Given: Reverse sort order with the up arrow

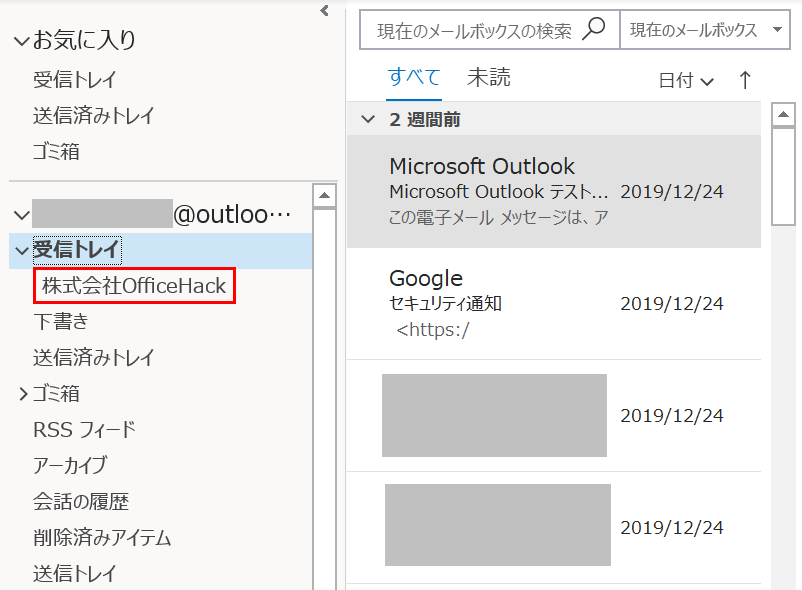Looking at the screenshot, I should coord(744,81).
